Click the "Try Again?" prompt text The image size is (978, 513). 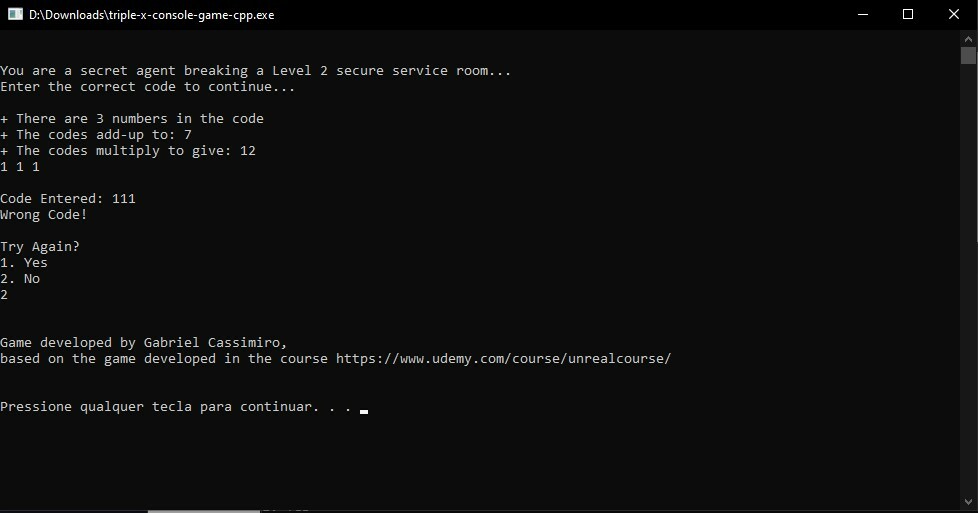(x=40, y=247)
